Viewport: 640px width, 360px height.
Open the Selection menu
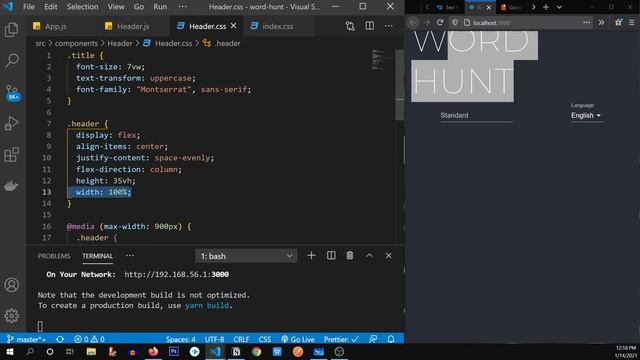(x=82, y=7)
